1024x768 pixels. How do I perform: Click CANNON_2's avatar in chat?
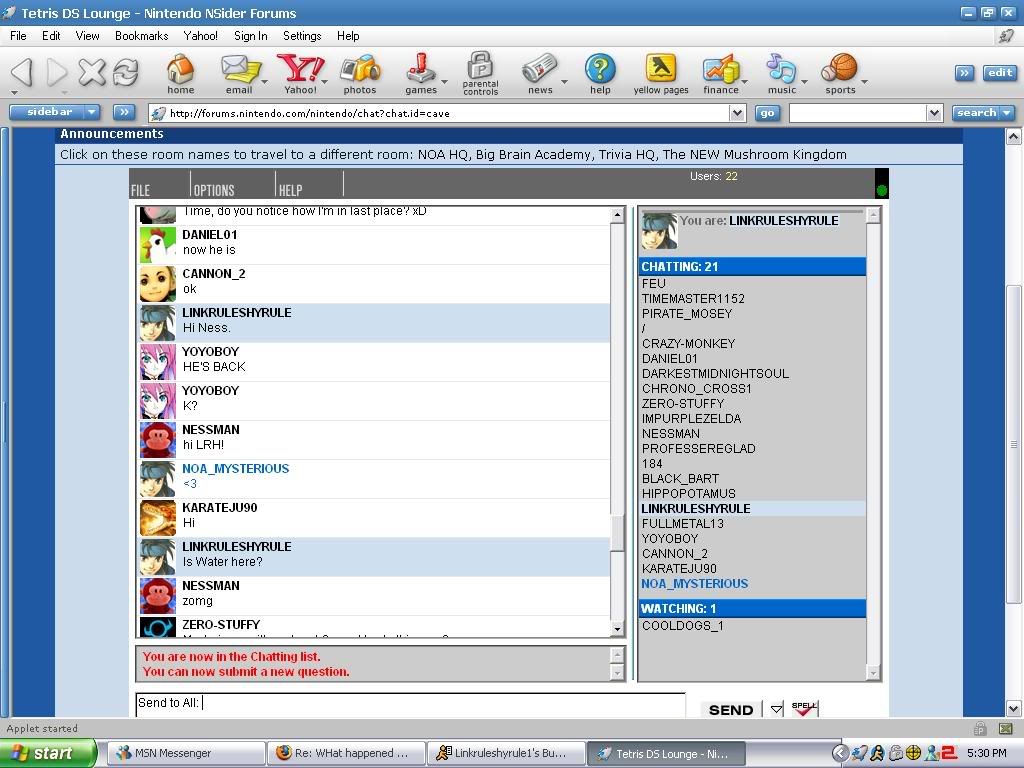point(157,284)
